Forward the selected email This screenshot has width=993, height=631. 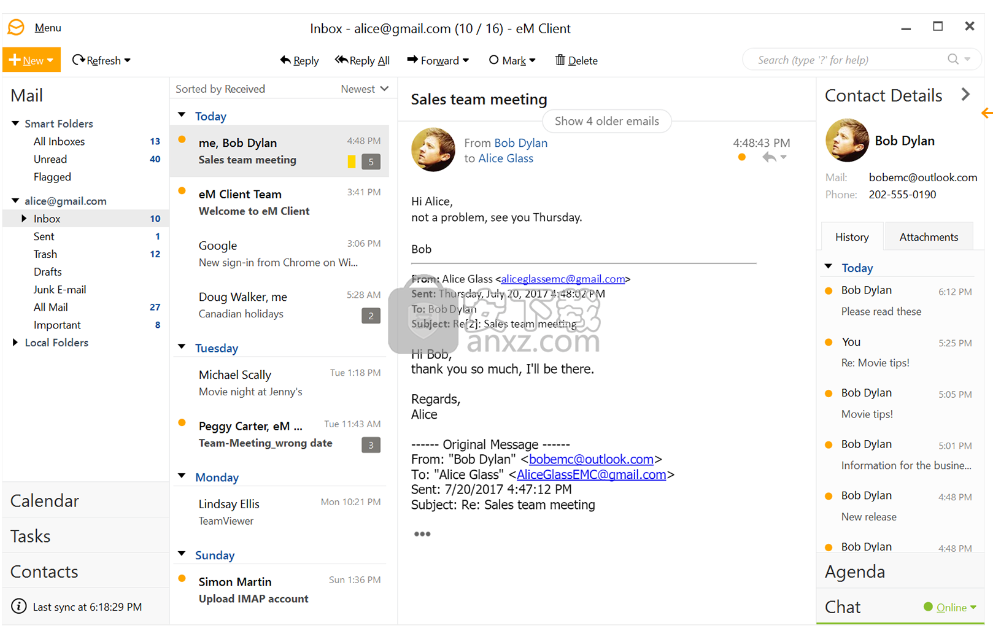(x=438, y=60)
